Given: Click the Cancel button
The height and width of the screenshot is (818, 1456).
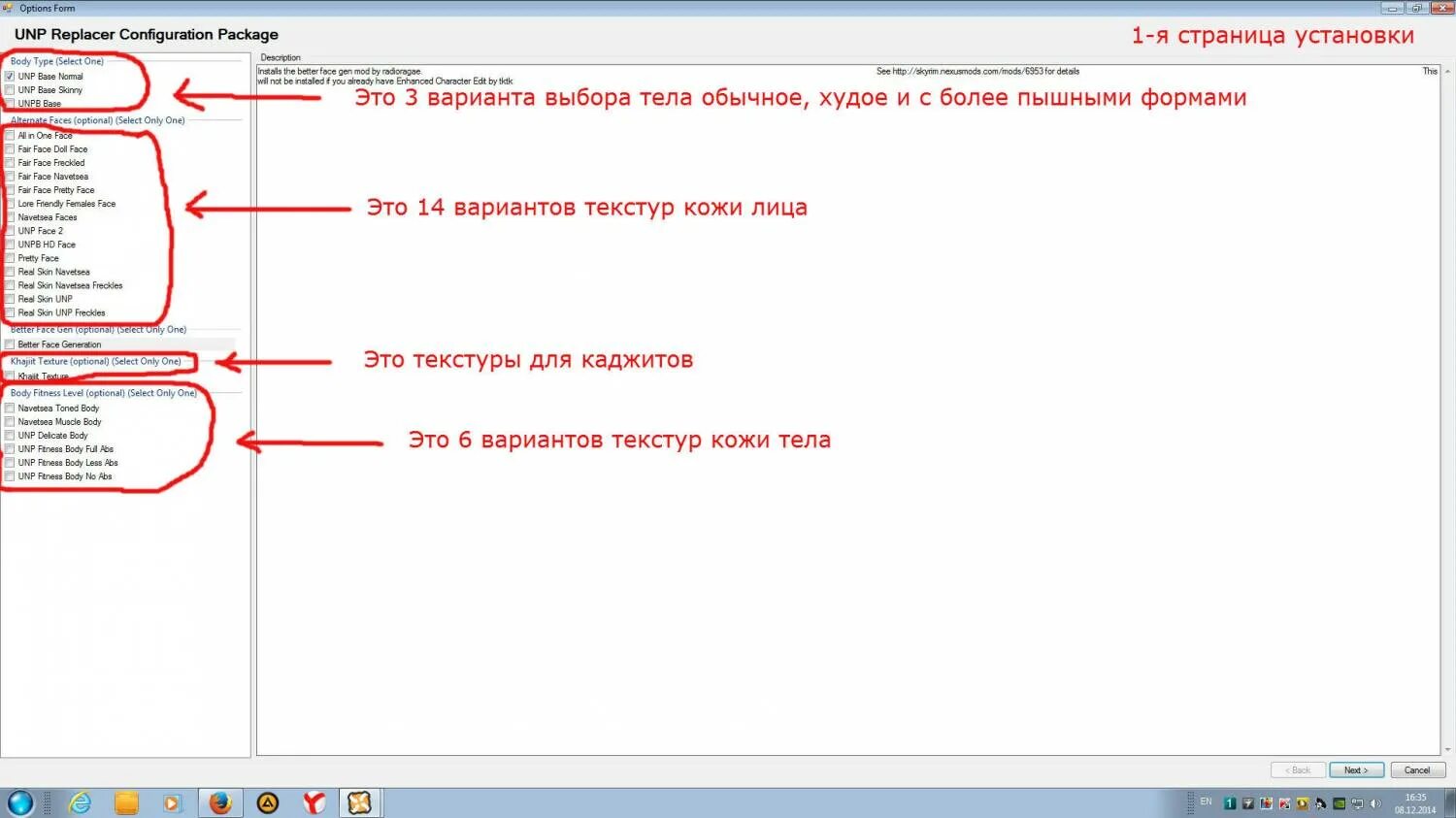Looking at the screenshot, I should [1417, 769].
